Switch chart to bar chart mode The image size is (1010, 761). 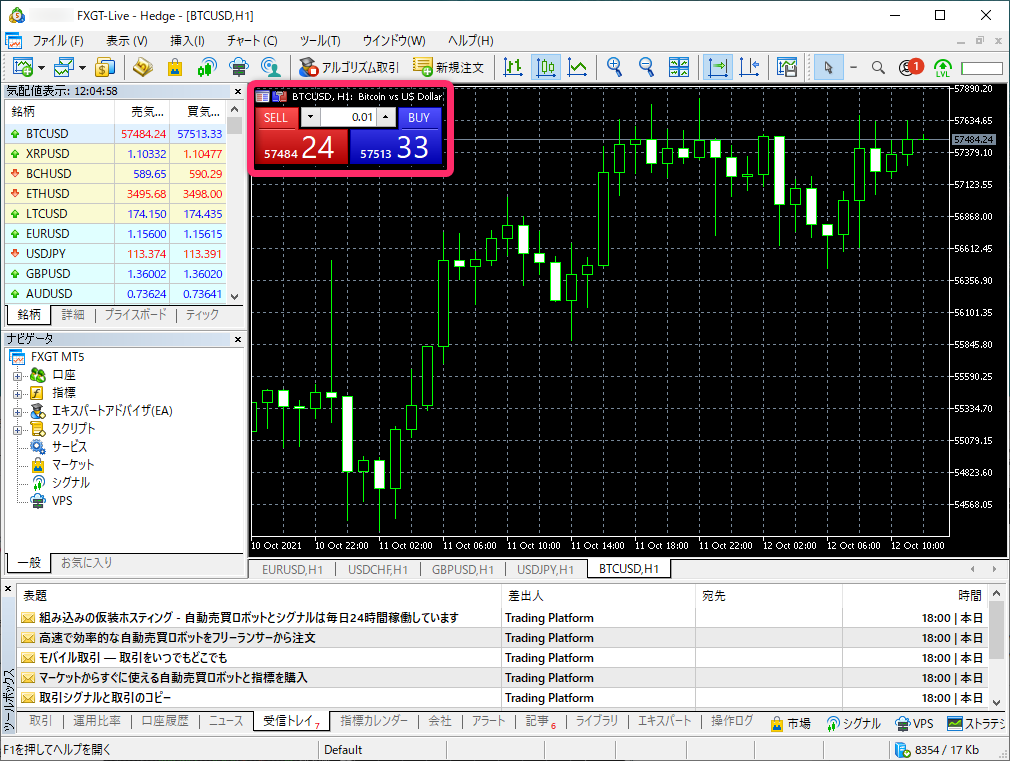point(513,67)
